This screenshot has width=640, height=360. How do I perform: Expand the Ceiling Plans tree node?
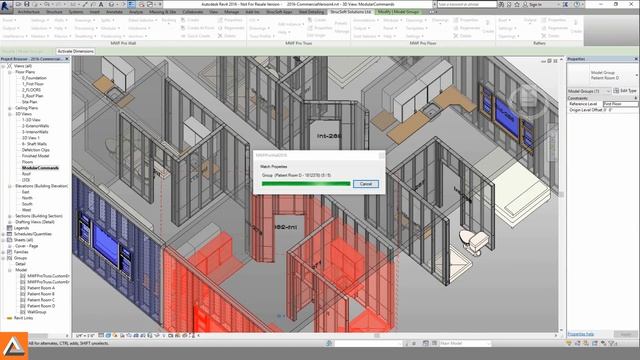click(x=10, y=108)
